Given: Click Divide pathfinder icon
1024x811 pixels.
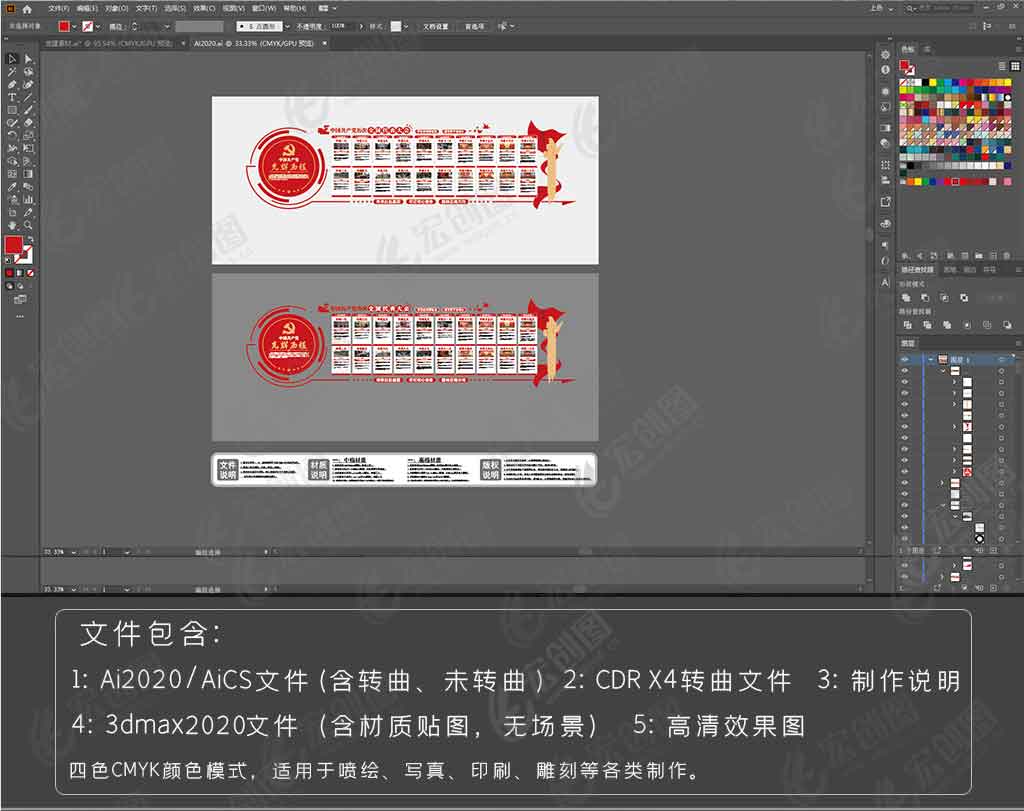Looking at the screenshot, I should (x=908, y=325).
